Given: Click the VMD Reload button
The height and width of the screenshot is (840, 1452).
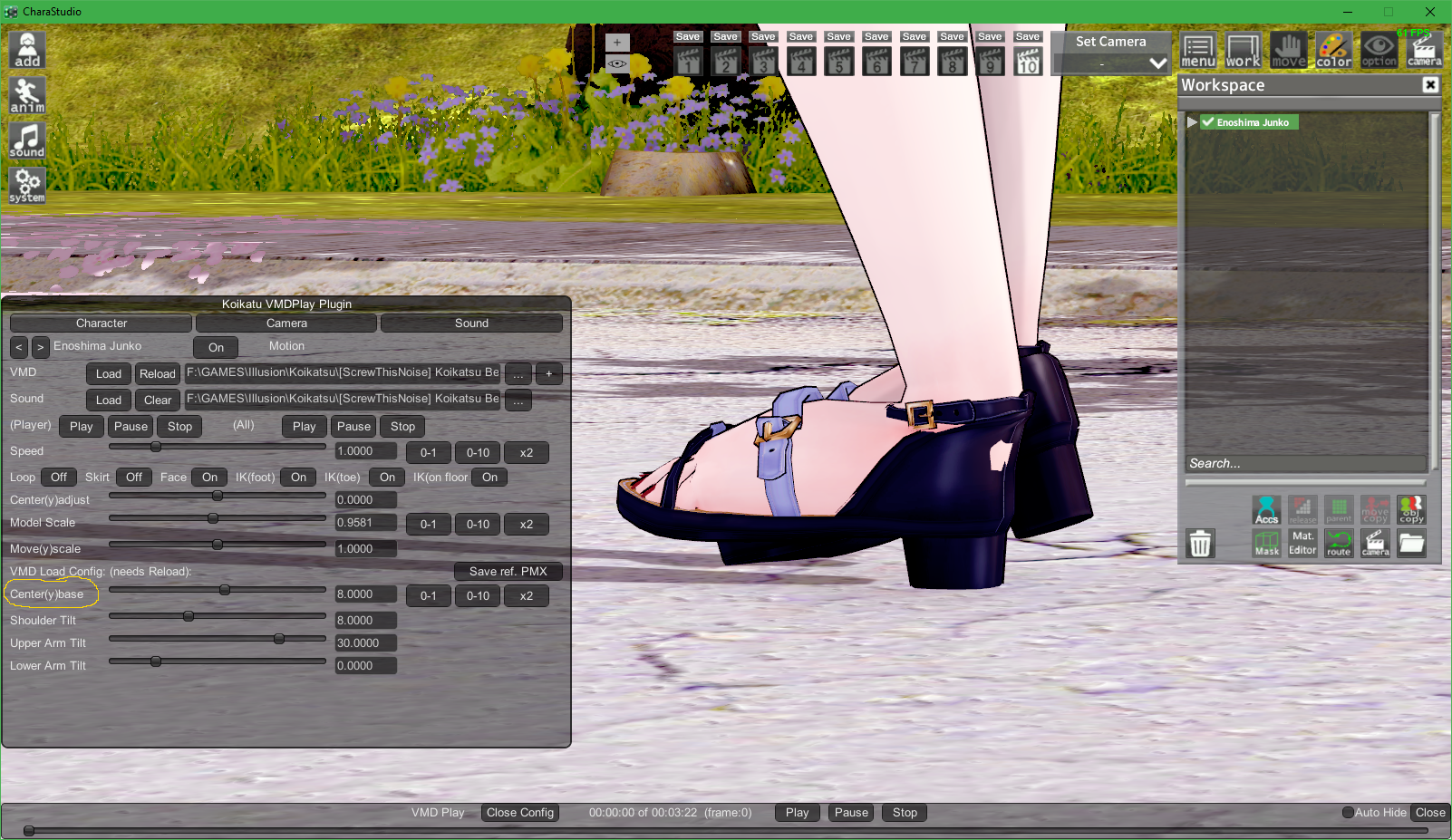Looking at the screenshot, I should tap(158, 373).
